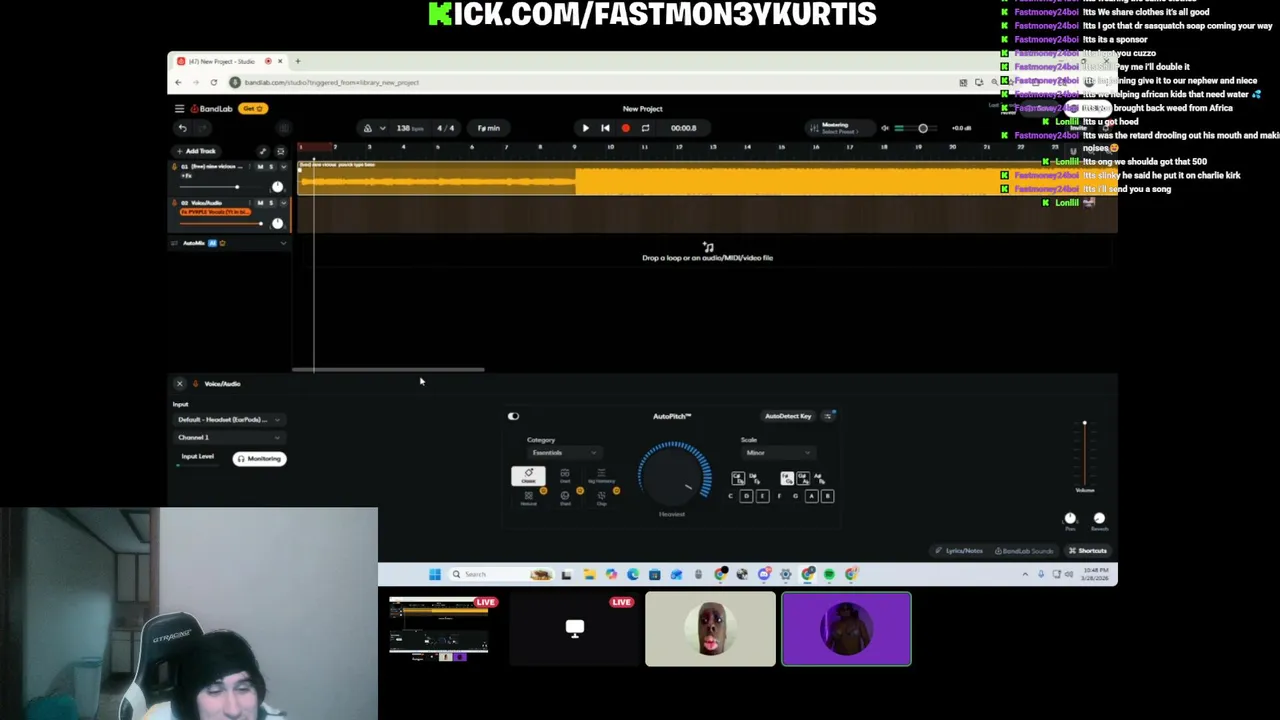Click the yellow Get membership button
1280x720 pixels.
pos(253,109)
